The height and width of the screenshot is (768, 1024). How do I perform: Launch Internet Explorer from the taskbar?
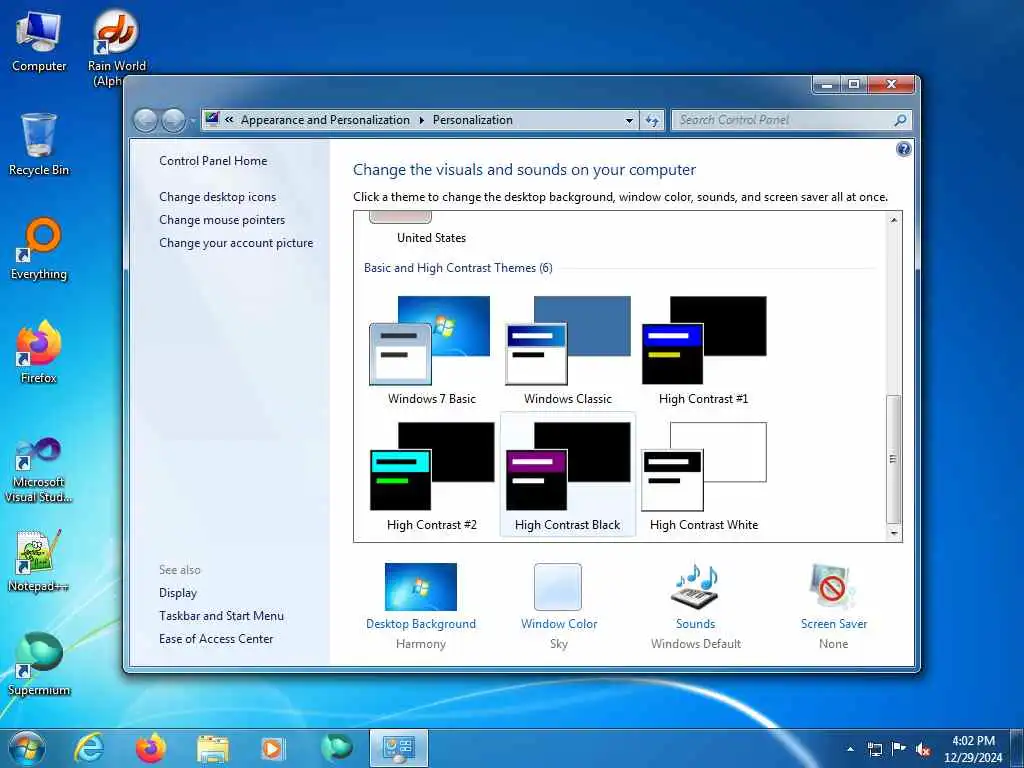pyautogui.click(x=89, y=748)
